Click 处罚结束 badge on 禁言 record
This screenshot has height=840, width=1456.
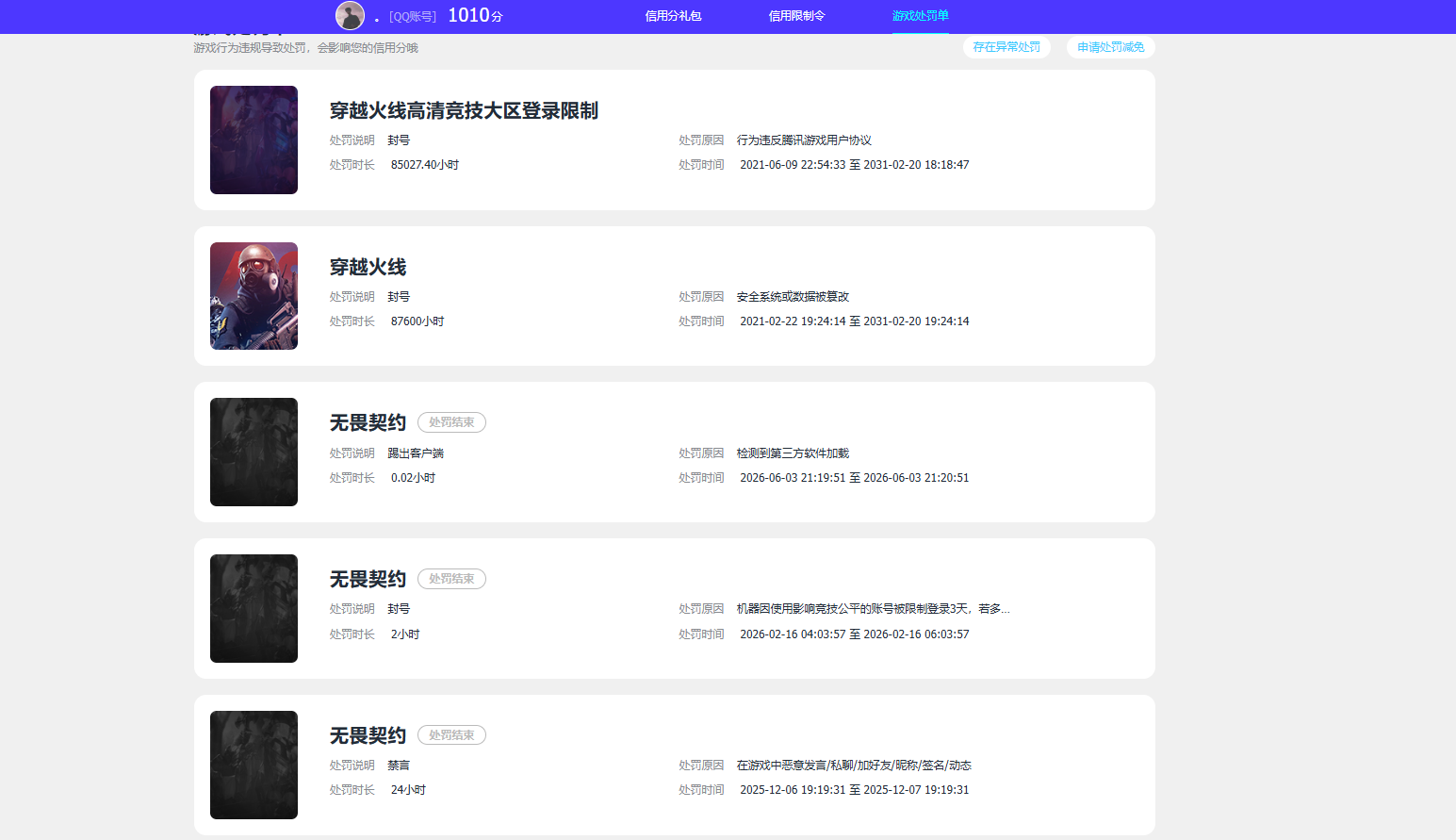coord(451,735)
